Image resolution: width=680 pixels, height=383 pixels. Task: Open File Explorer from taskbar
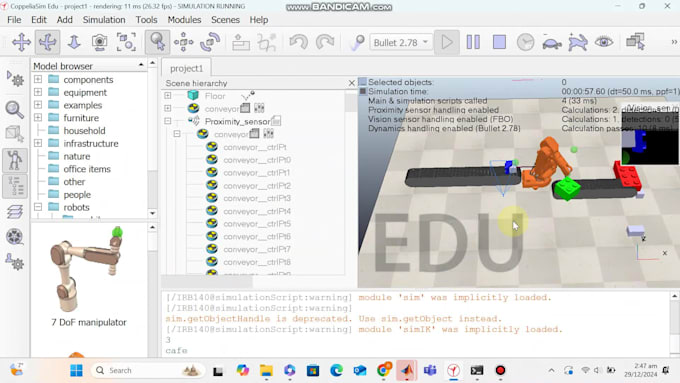pyautogui.click(x=266, y=370)
